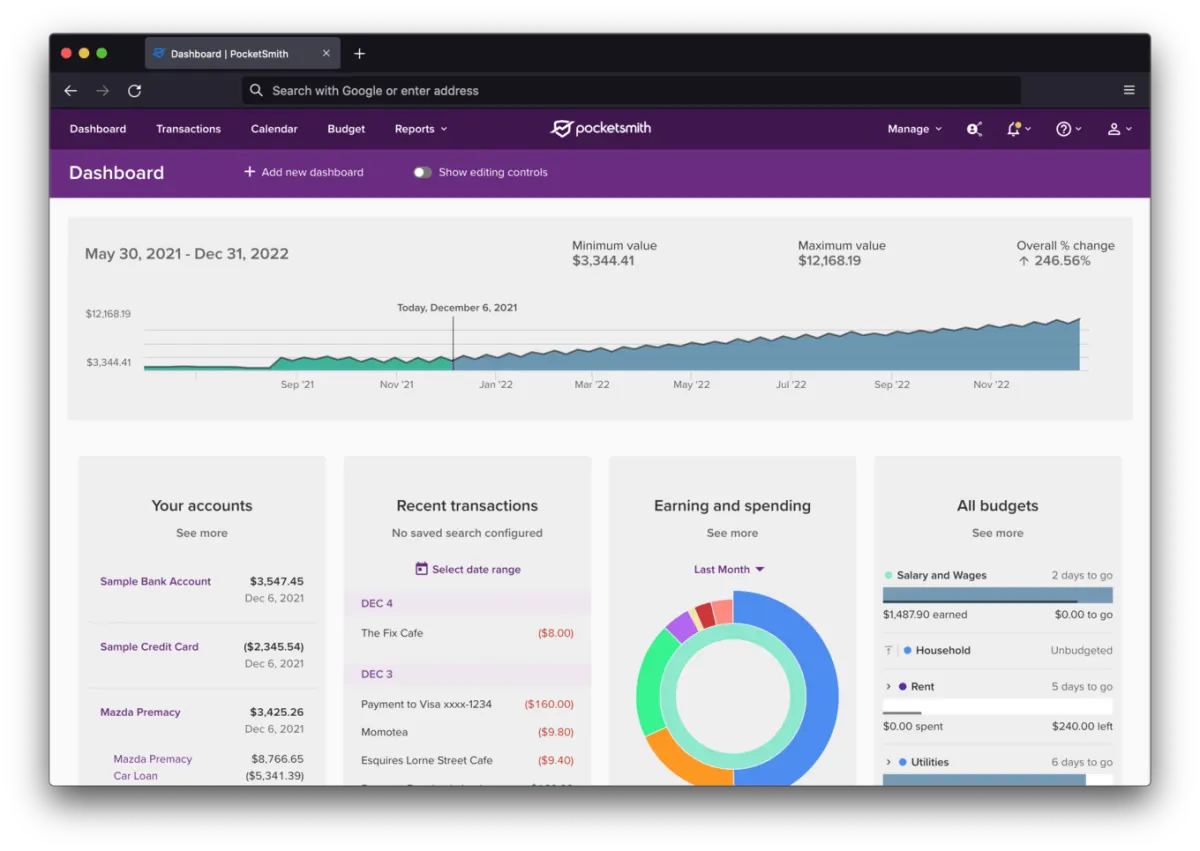Close the Dashboard | PocketSmith tab
The image size is (1200, 851).
pos(325,53)
